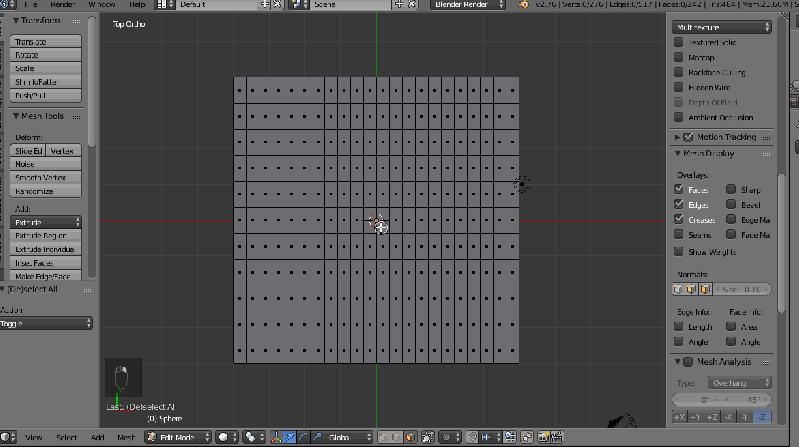This screenshot has height=447, width=799.
Task: Open the pivot point selector icon
Action: click(x=254, y=437)
